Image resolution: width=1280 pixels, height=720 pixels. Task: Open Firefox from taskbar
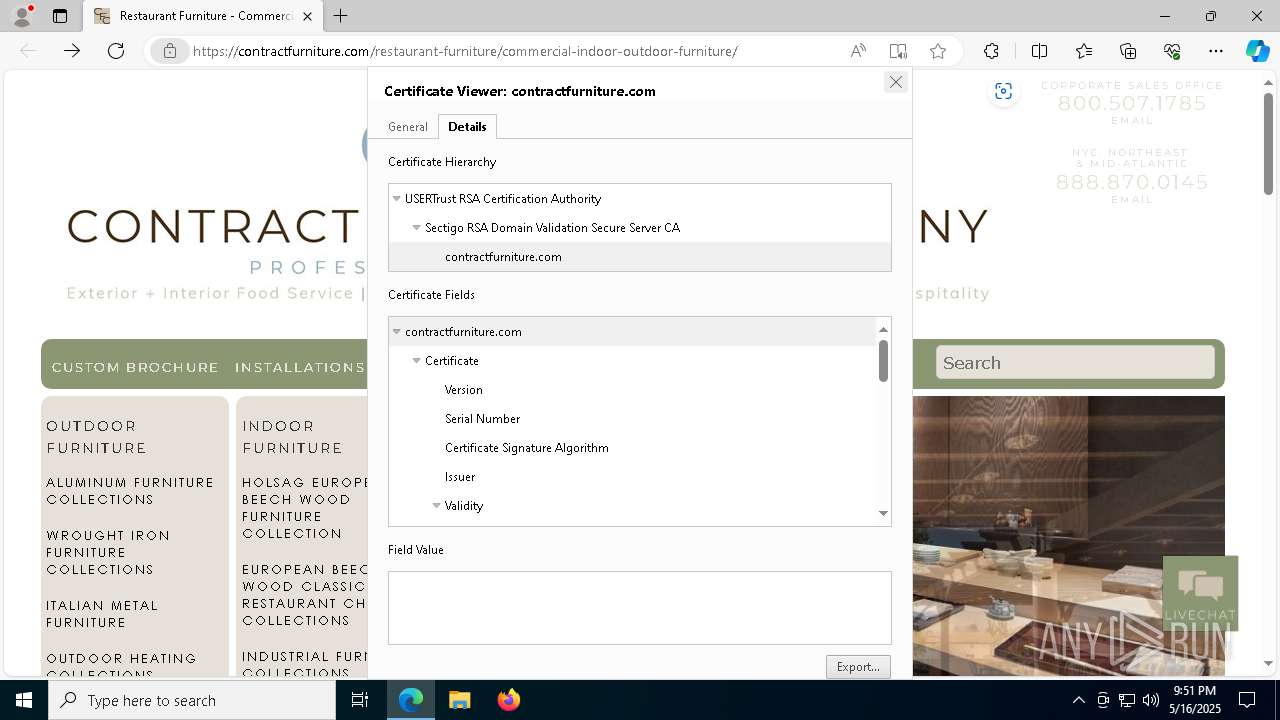(508, 700)
